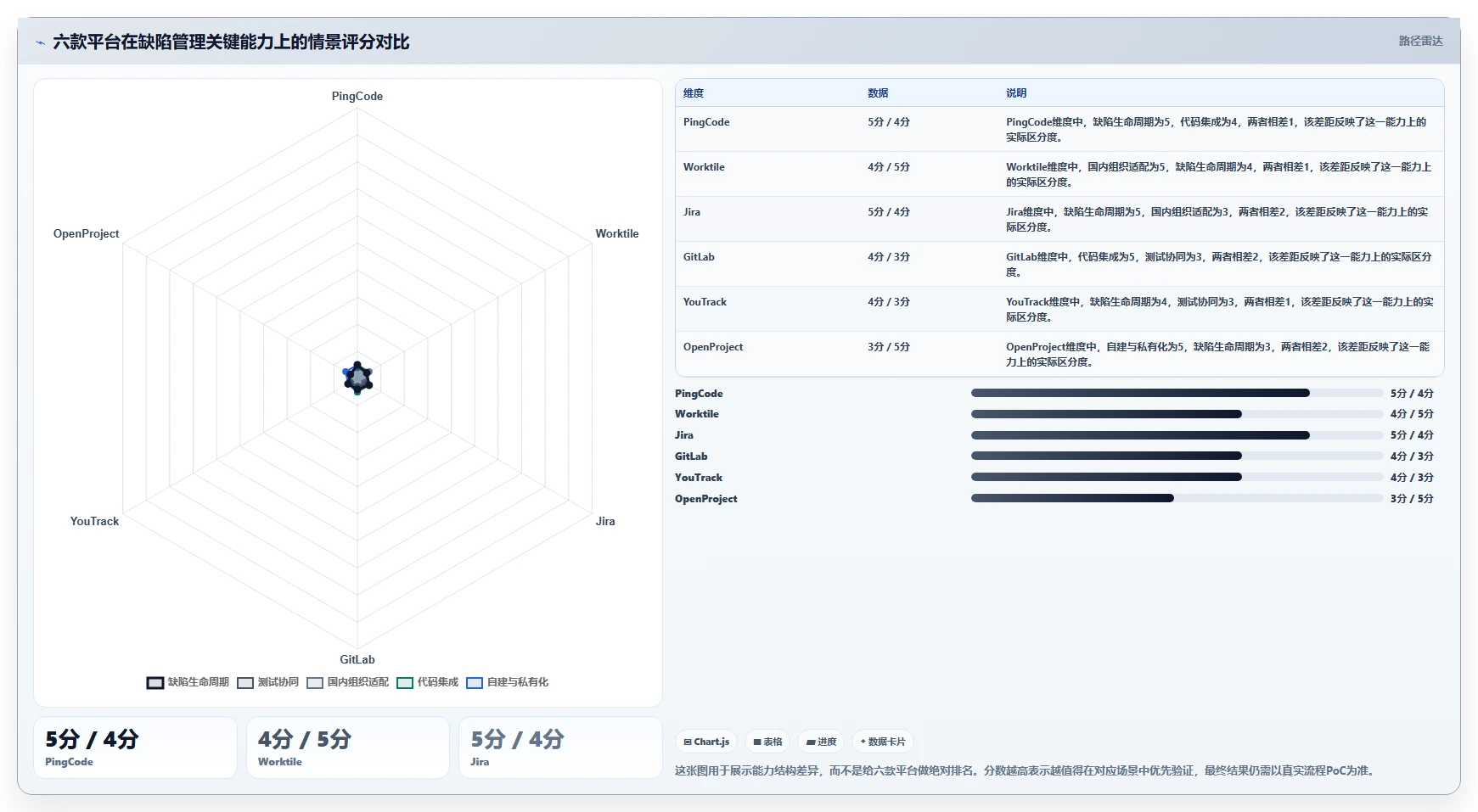Open the PingCode 5分 / 4分 summary card

[135, 748]
